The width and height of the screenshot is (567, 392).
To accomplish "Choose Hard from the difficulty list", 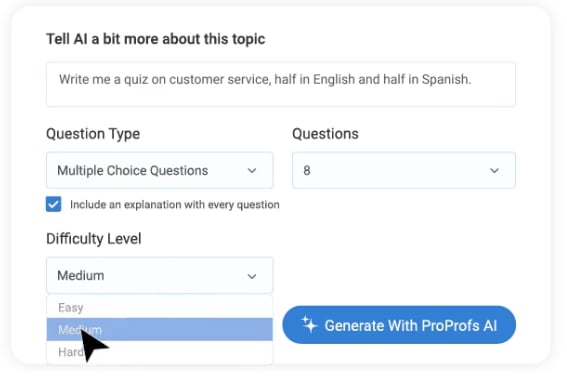I will click(x=159, y=352).
